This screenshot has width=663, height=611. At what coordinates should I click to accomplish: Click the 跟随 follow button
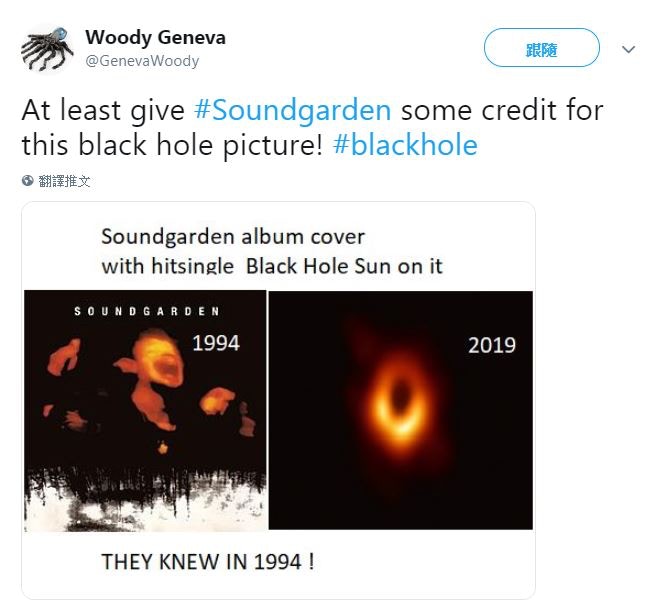(x=541, y=48)
